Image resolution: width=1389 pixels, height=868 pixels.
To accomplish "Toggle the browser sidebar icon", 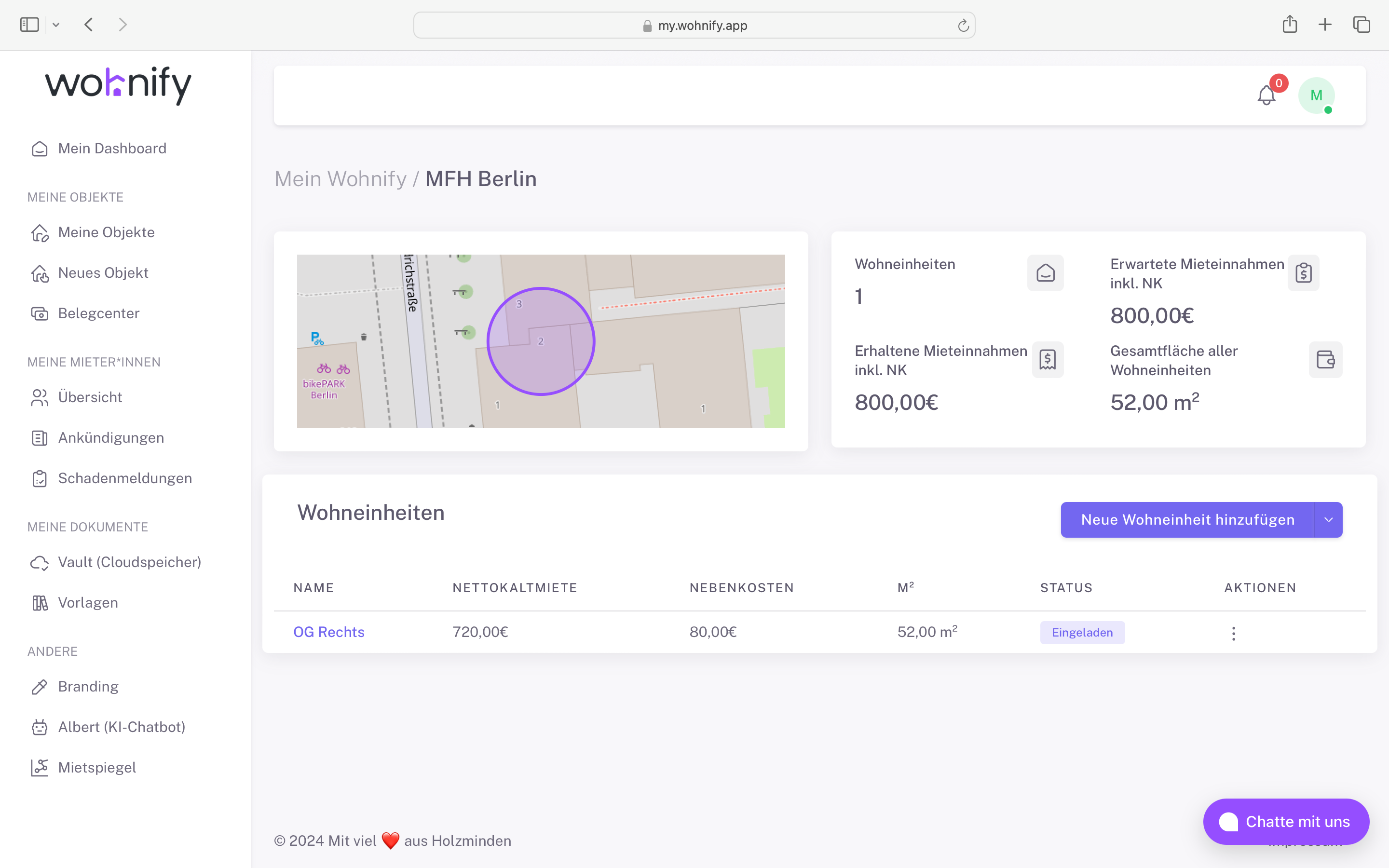I will click(29, 24).
